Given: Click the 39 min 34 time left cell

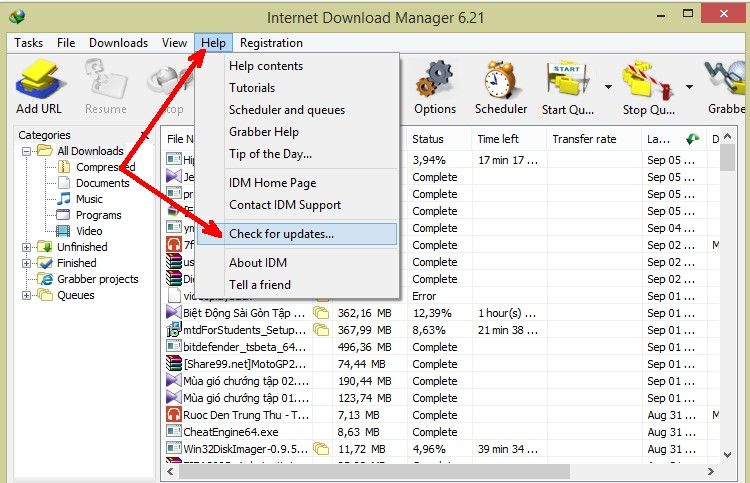Looking at the screenshot, I should (509, 449).
